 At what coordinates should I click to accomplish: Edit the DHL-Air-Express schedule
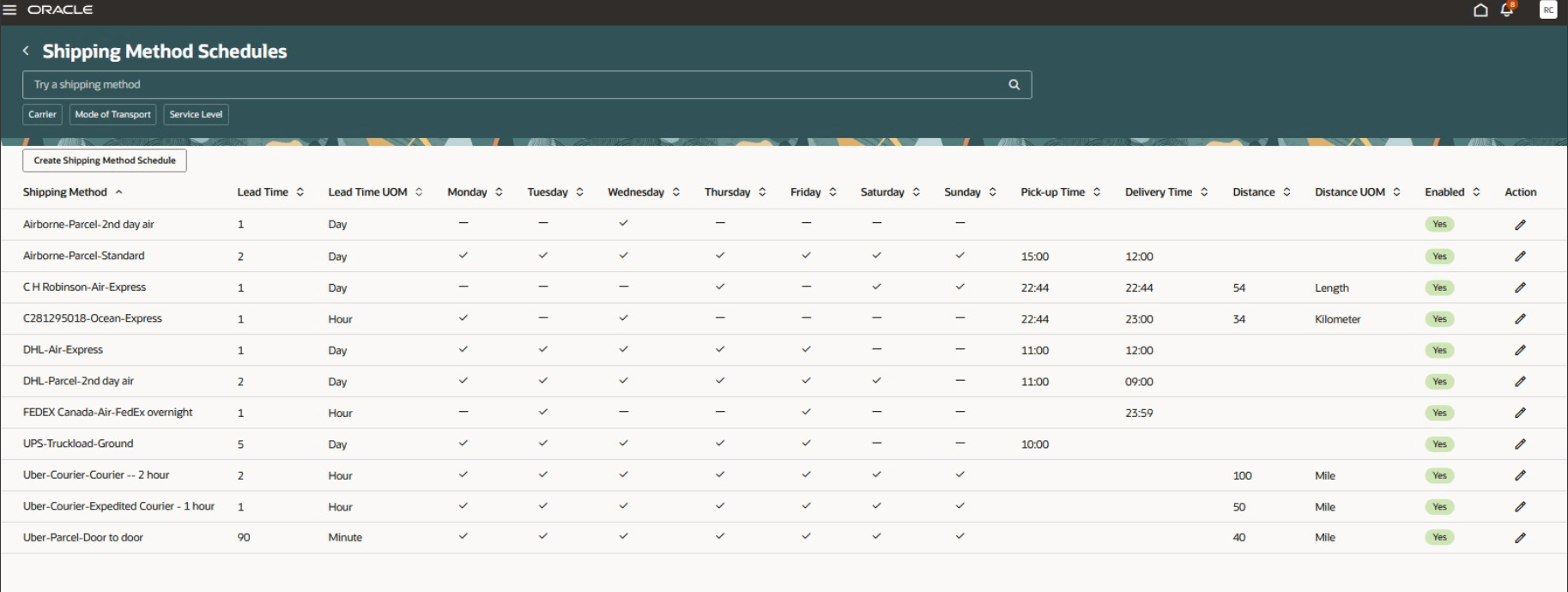point(1520,350)
